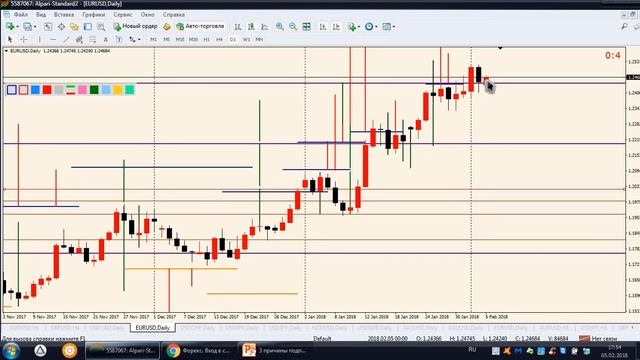Launch MetaEditor from the toolbar
This screenshot has width=640, height=360.
click(167, 27)
